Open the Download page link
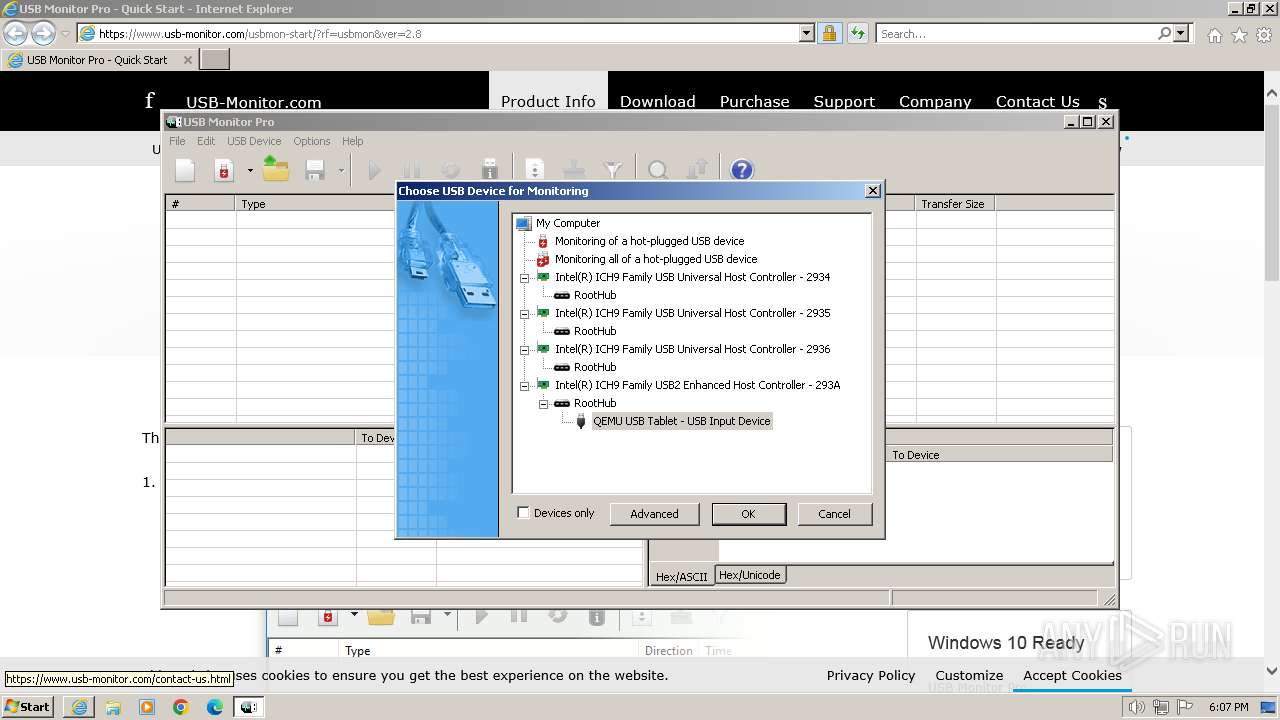 (657, 101)
